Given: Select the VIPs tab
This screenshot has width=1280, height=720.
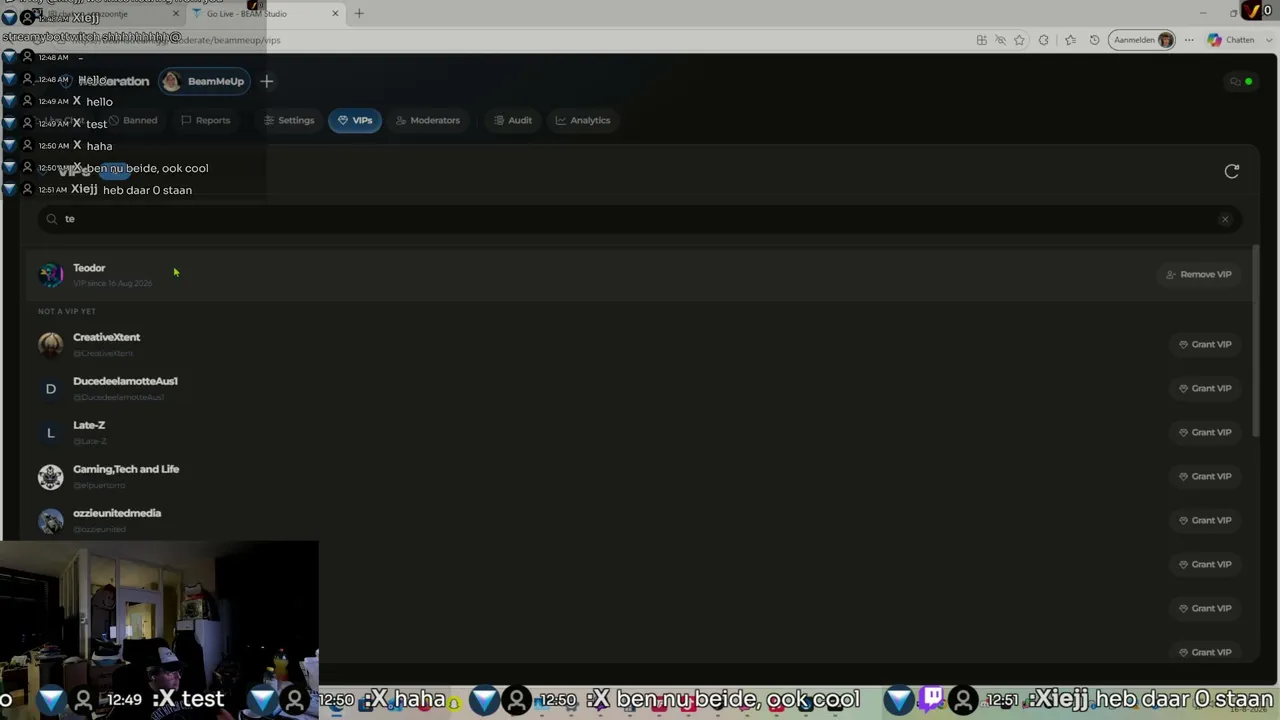Looking at the screenshot, I should point(355,120).
